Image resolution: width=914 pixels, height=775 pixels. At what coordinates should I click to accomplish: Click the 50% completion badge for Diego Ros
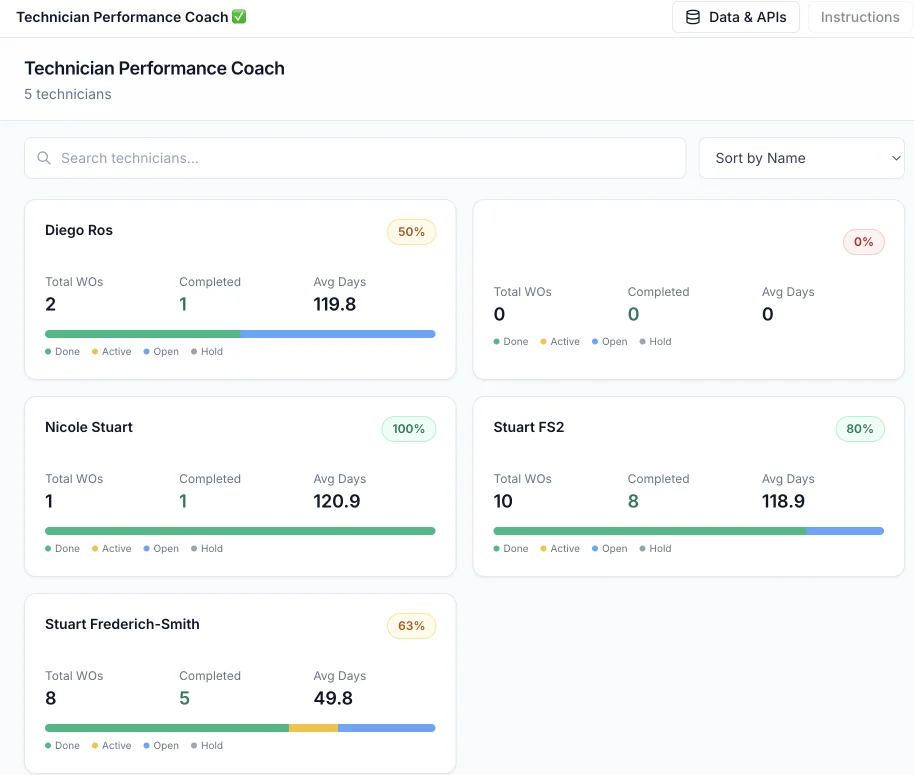pos(411,232)
